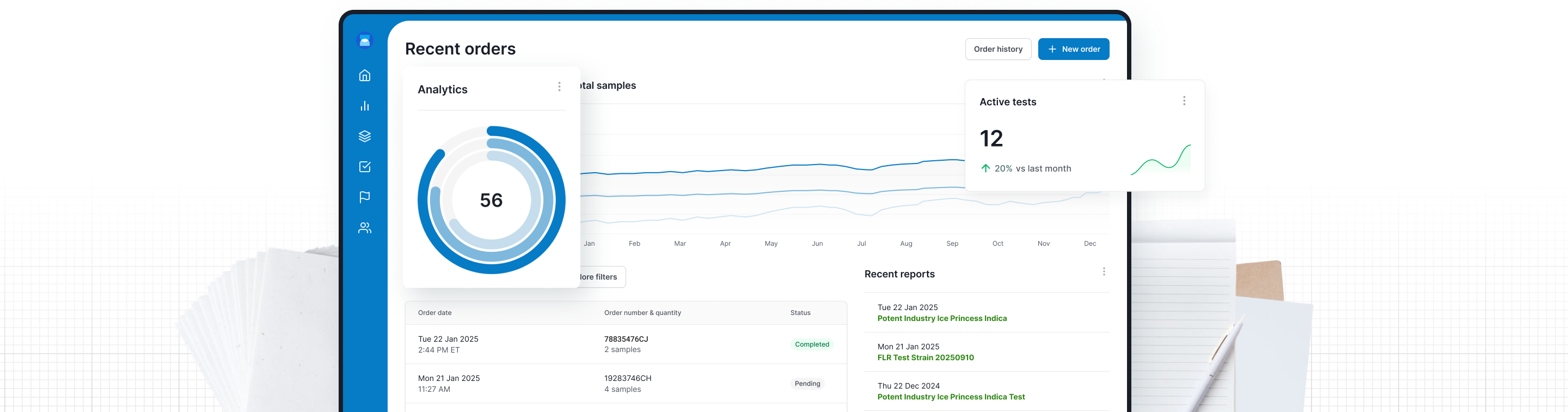The image size is (1568, 412).
Task: Expand Recent reports three-dot menu
Action: coord(1103,272)
